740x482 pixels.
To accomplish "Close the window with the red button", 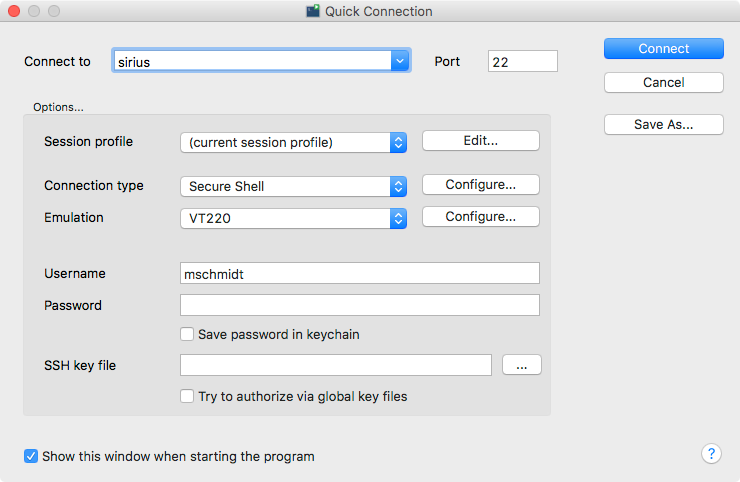I will pyautogui.click(x=14, y=11).
